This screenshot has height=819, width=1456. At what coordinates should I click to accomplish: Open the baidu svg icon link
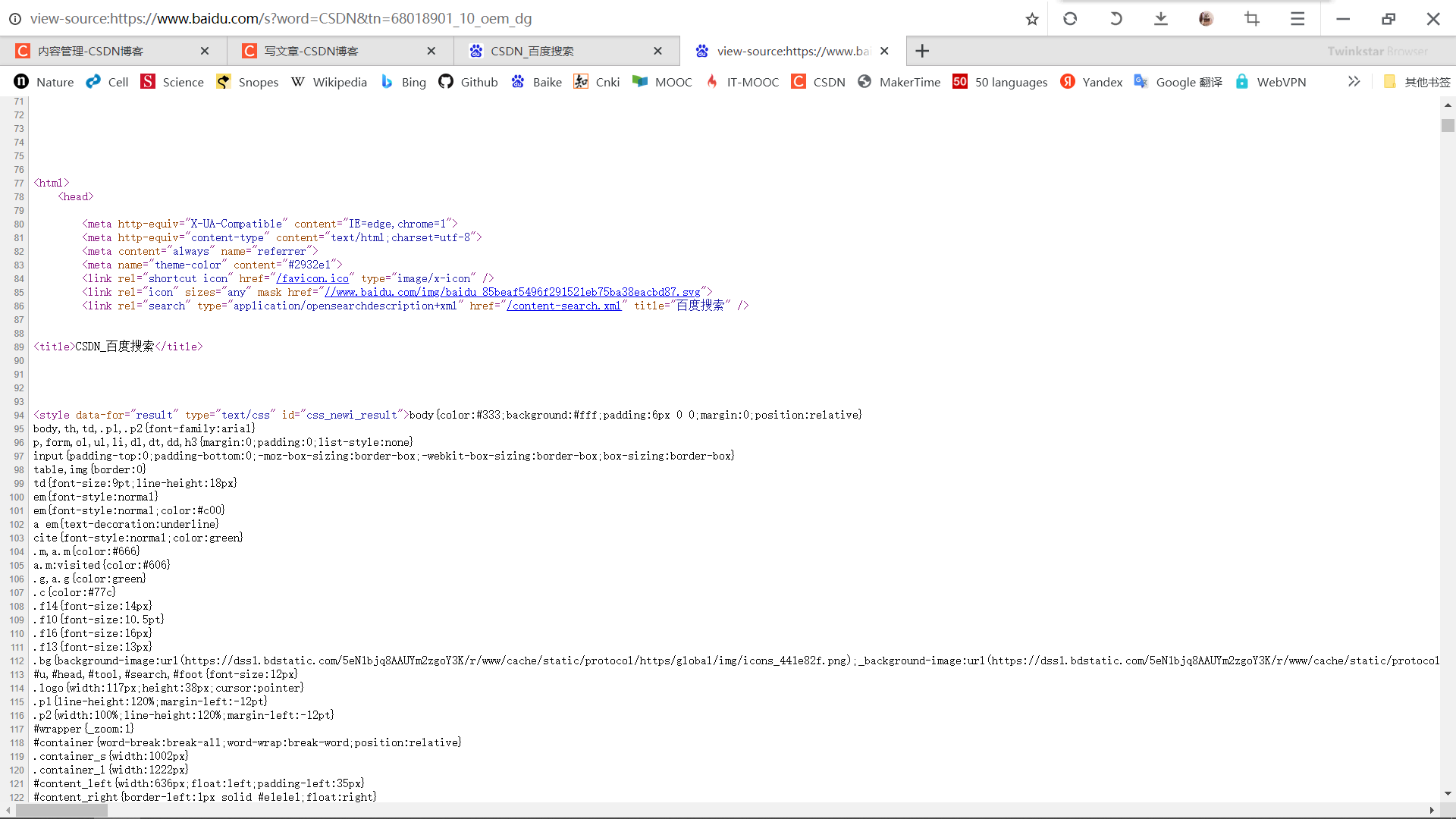point(513,292)
